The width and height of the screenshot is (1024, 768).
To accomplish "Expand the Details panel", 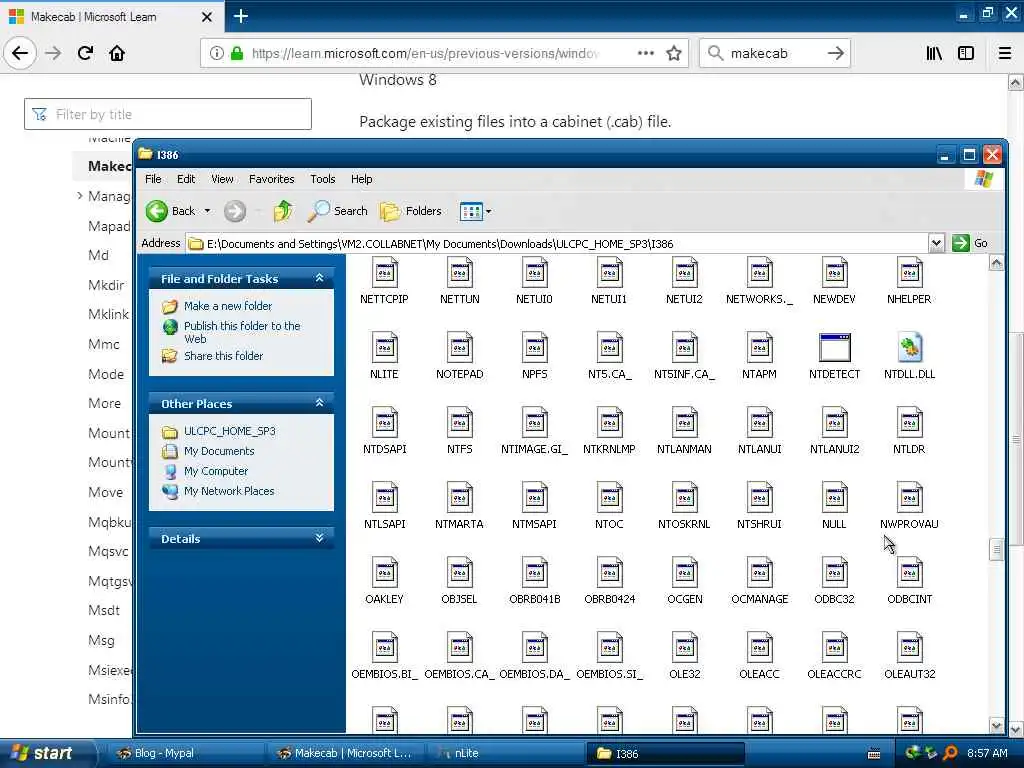I will 319,538.
